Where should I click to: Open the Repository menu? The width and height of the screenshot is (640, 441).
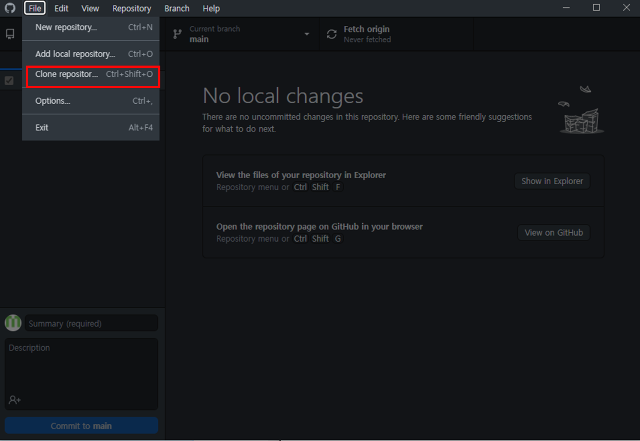coord(131,8)
